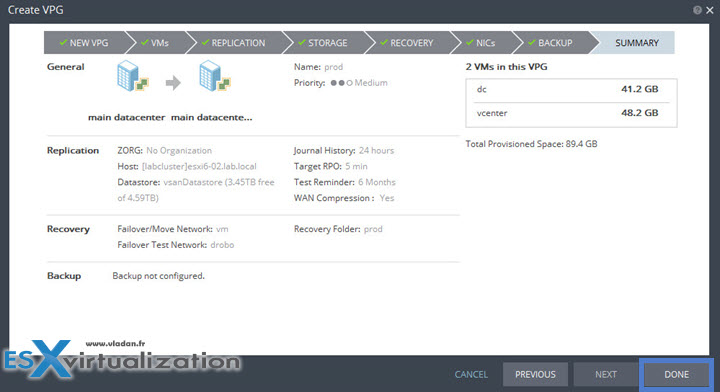Click the first 'main datacenter' label

tap(126, 118)
